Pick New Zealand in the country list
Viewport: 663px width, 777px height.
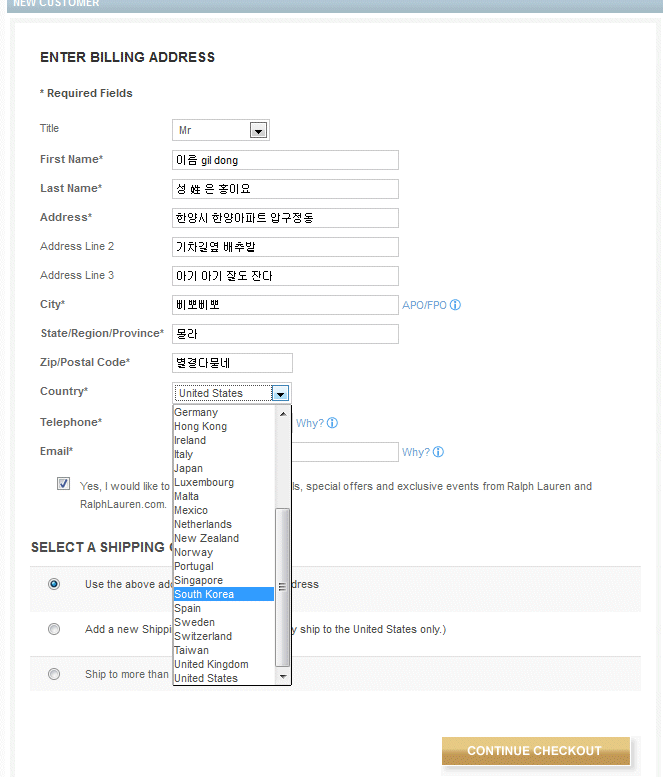[x=223, y=538]
